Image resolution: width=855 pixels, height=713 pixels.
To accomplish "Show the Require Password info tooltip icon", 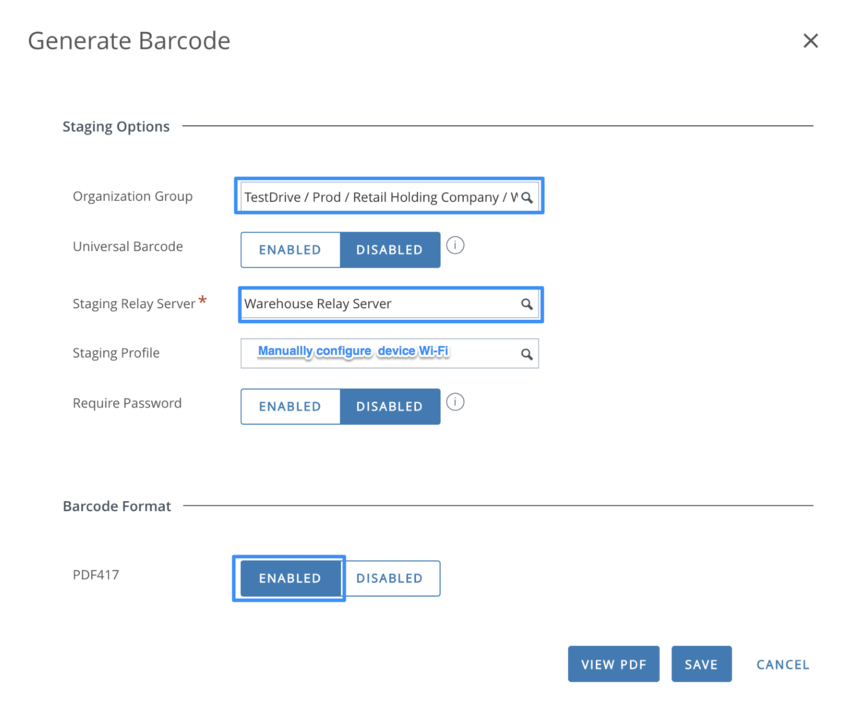I will (455, 402).
